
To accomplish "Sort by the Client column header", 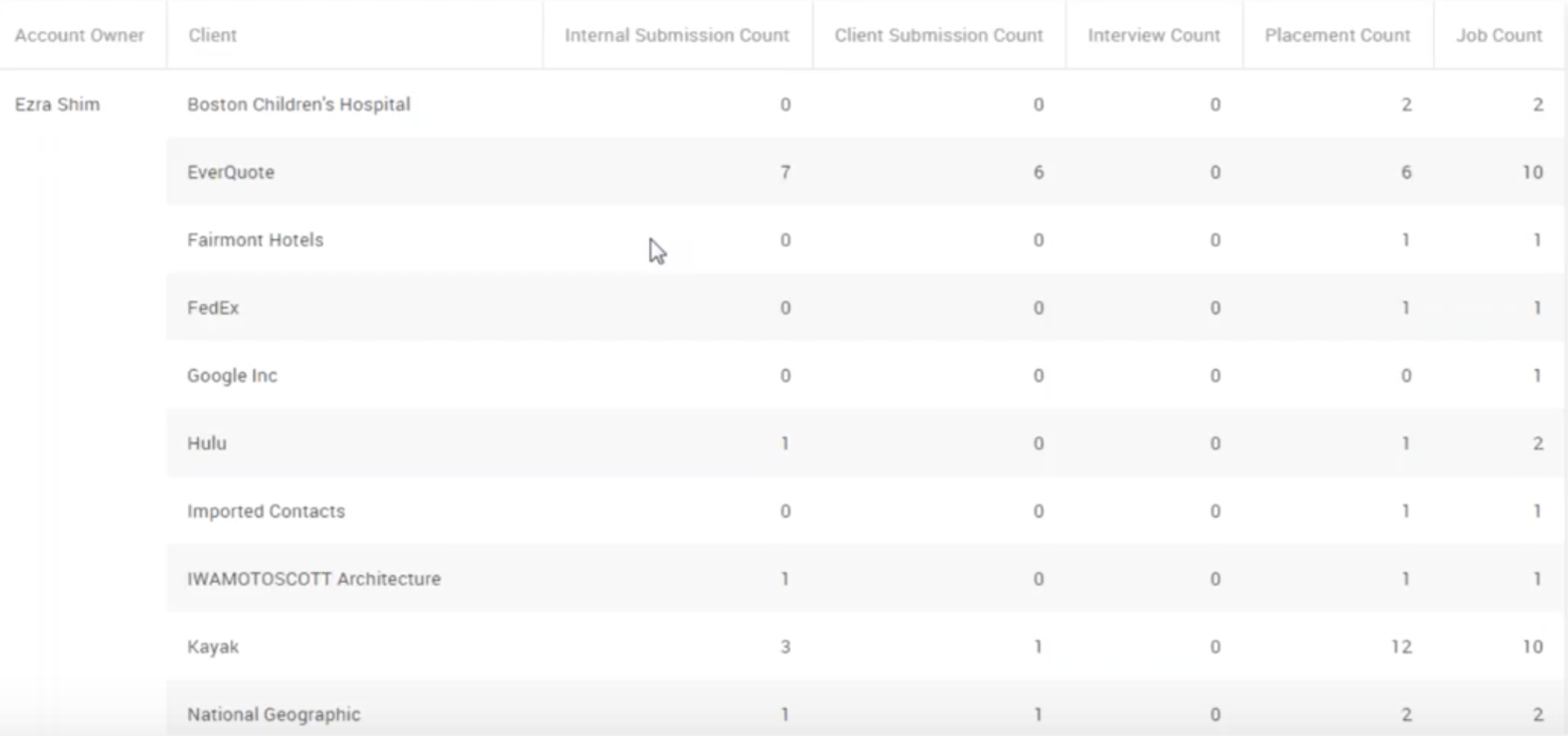I will coord(212,35).
